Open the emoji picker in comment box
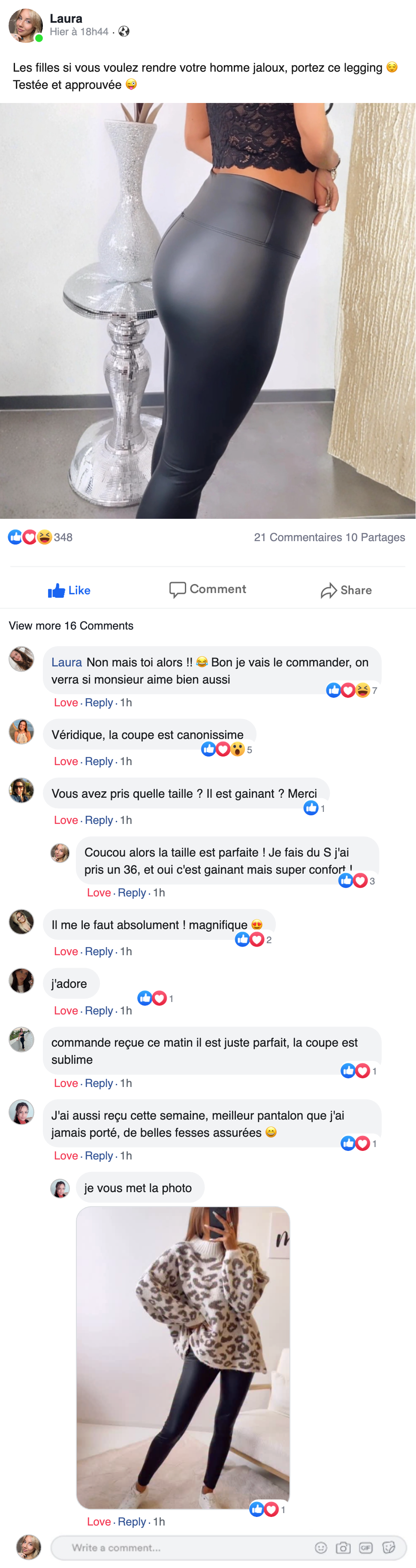This screenshot has height=1568, width=416. [x=321, y=1547]
